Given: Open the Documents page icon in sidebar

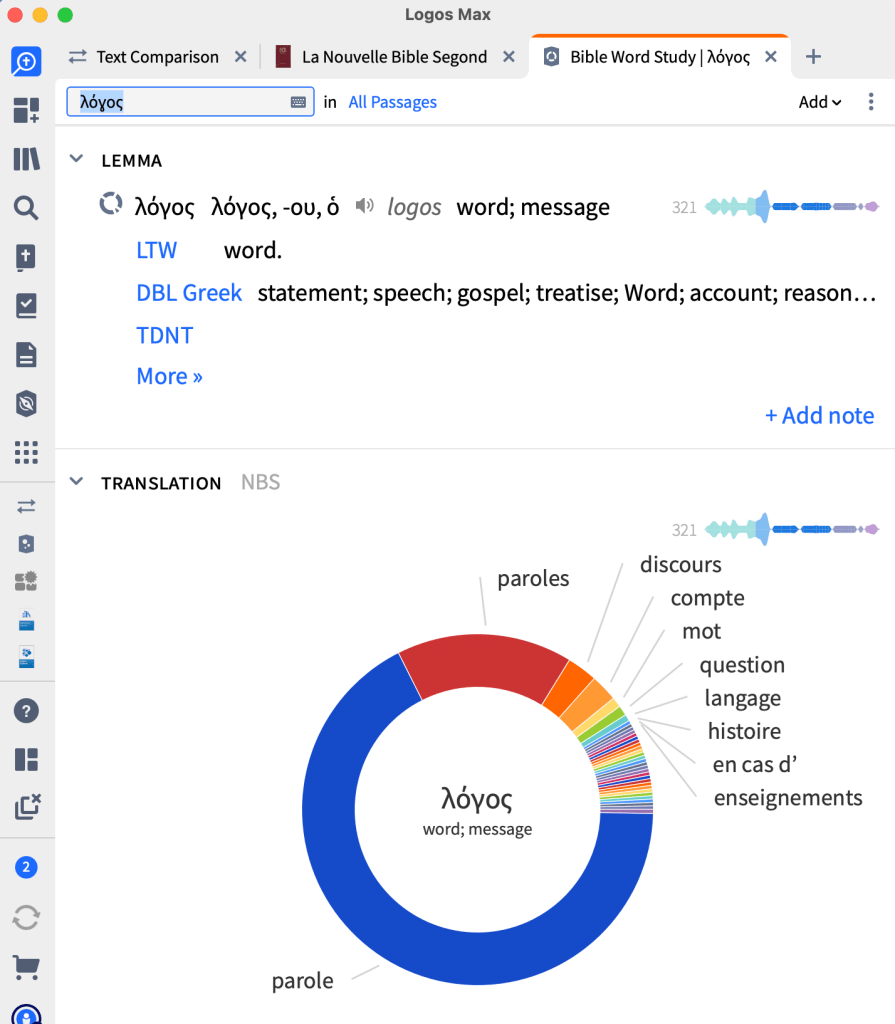Looking at the screenshot, I should tap(26, 354).
